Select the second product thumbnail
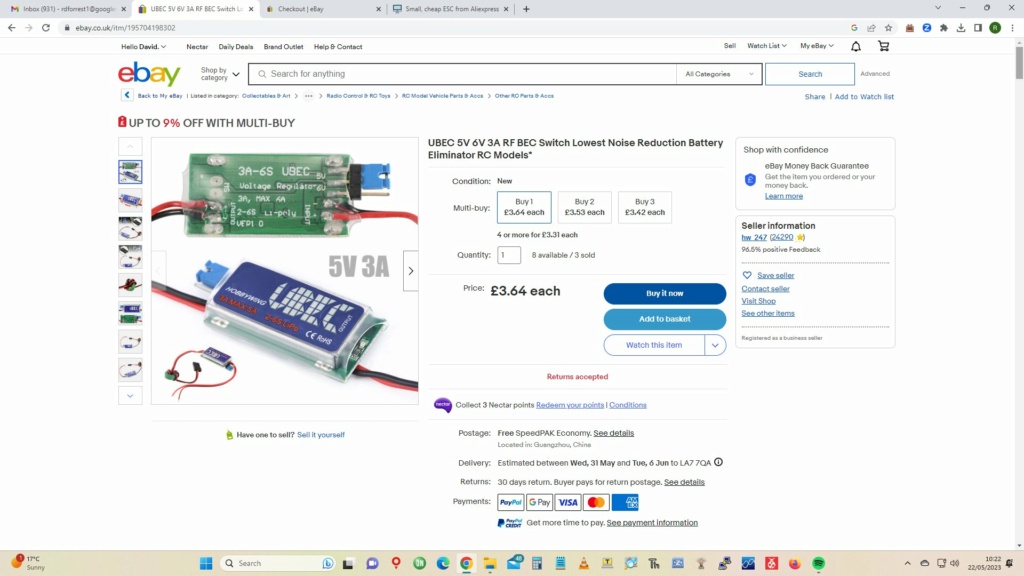Viewport: 1024px width, 576px height. (130, 200)
